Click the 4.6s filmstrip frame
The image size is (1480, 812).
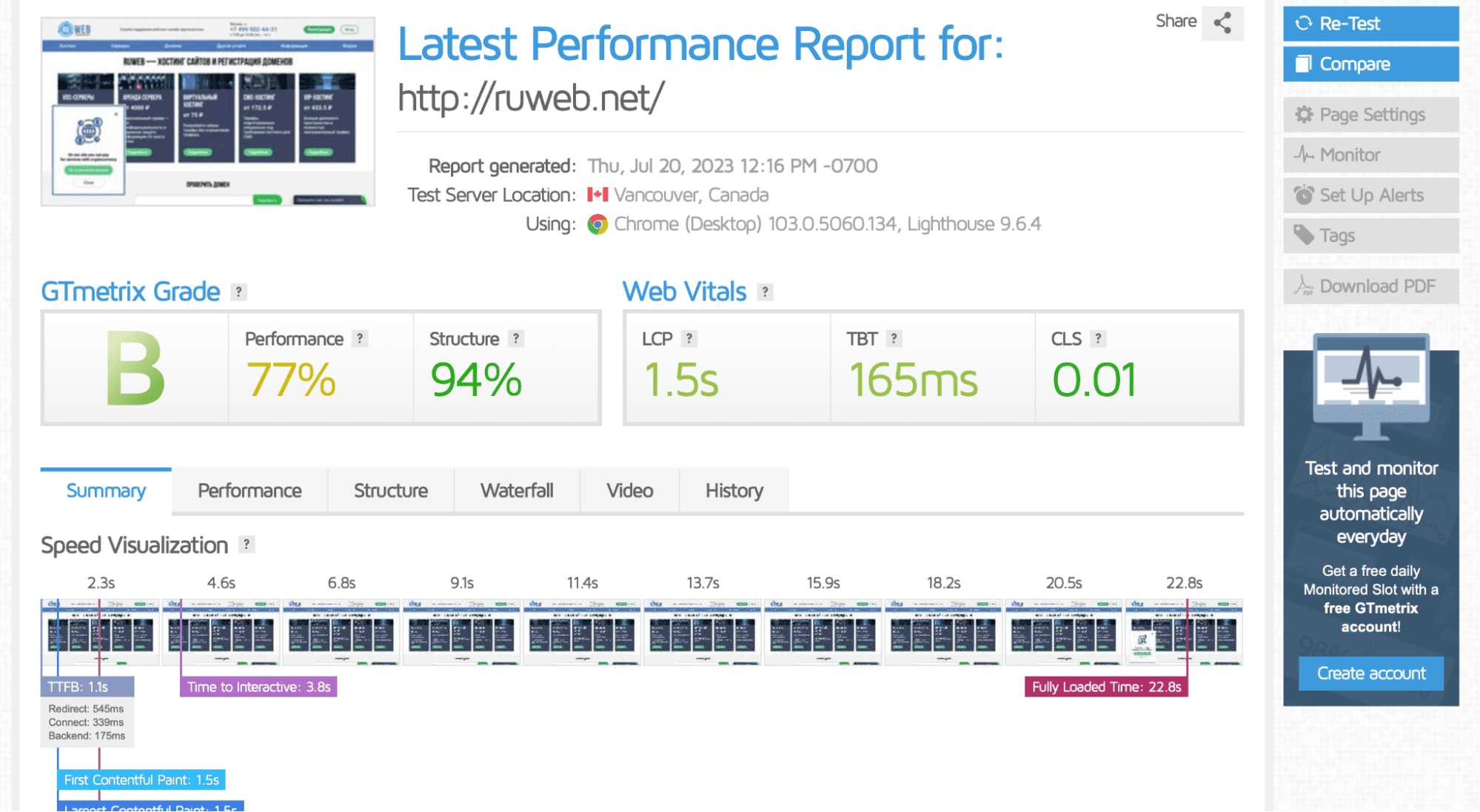tap(221, 632)
